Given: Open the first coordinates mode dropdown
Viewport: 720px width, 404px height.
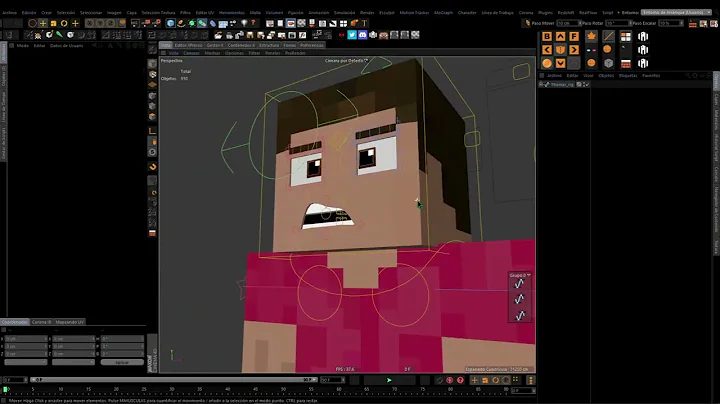Looking at the screenshot, I should (26, 362).
